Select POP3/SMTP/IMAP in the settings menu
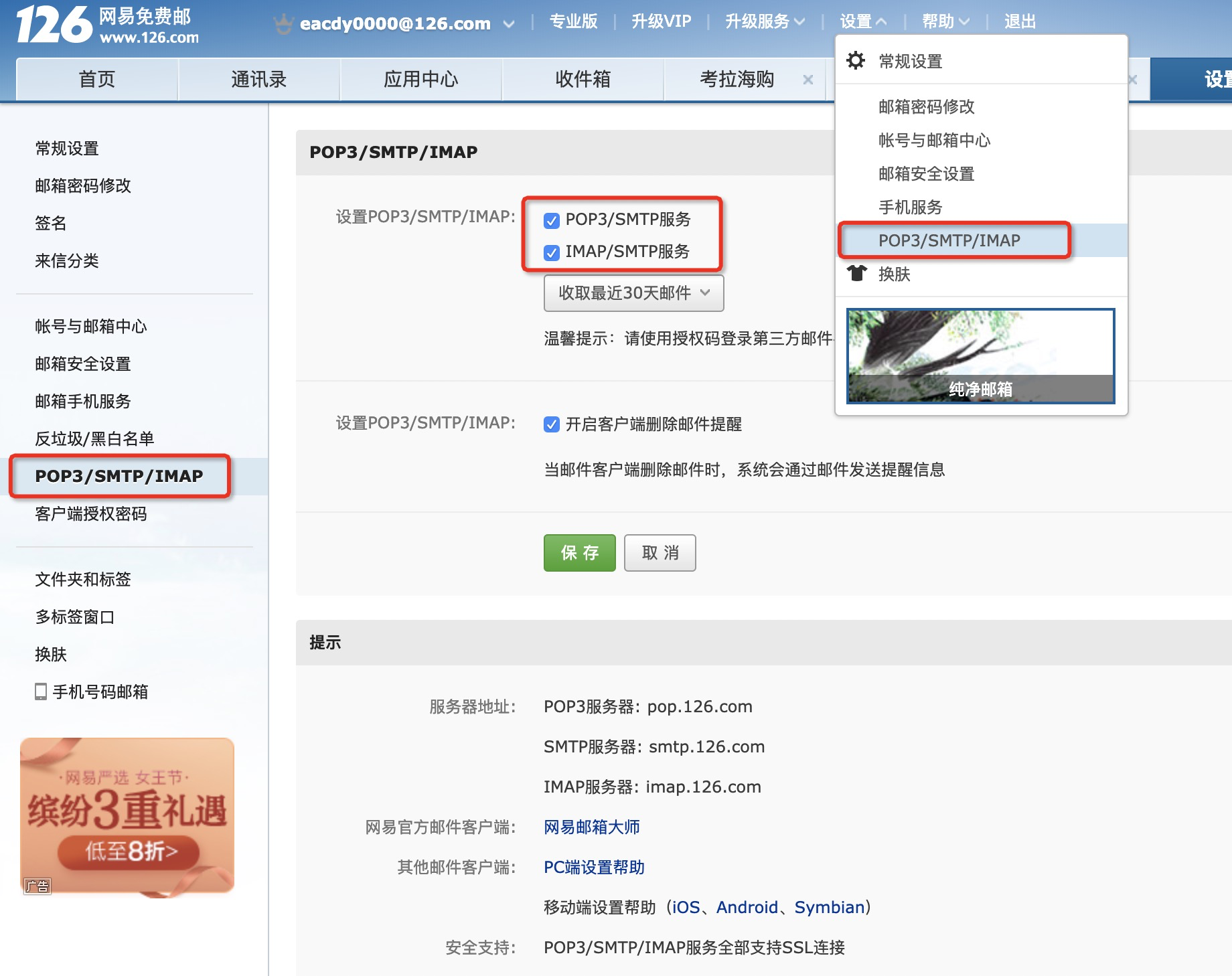This screenshot has height=976, width=1232. (950, 240)
